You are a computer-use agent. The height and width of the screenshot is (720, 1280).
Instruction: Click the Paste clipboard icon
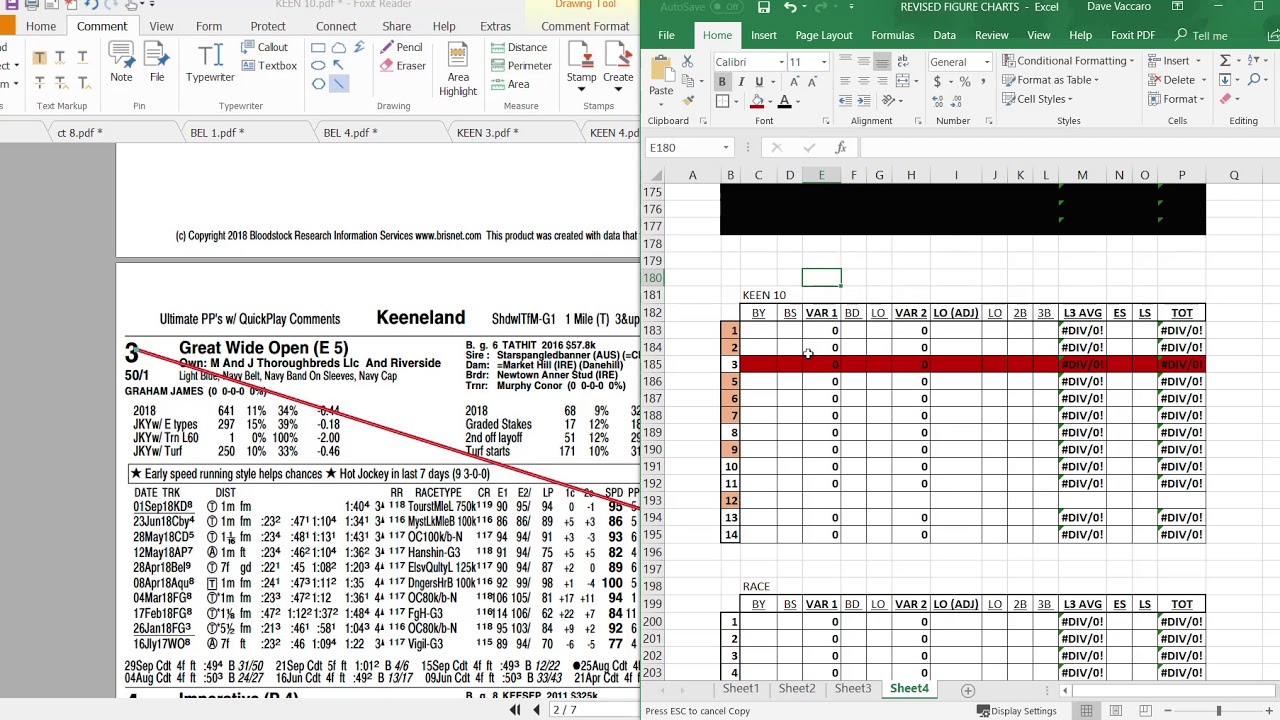coord(661,69)
